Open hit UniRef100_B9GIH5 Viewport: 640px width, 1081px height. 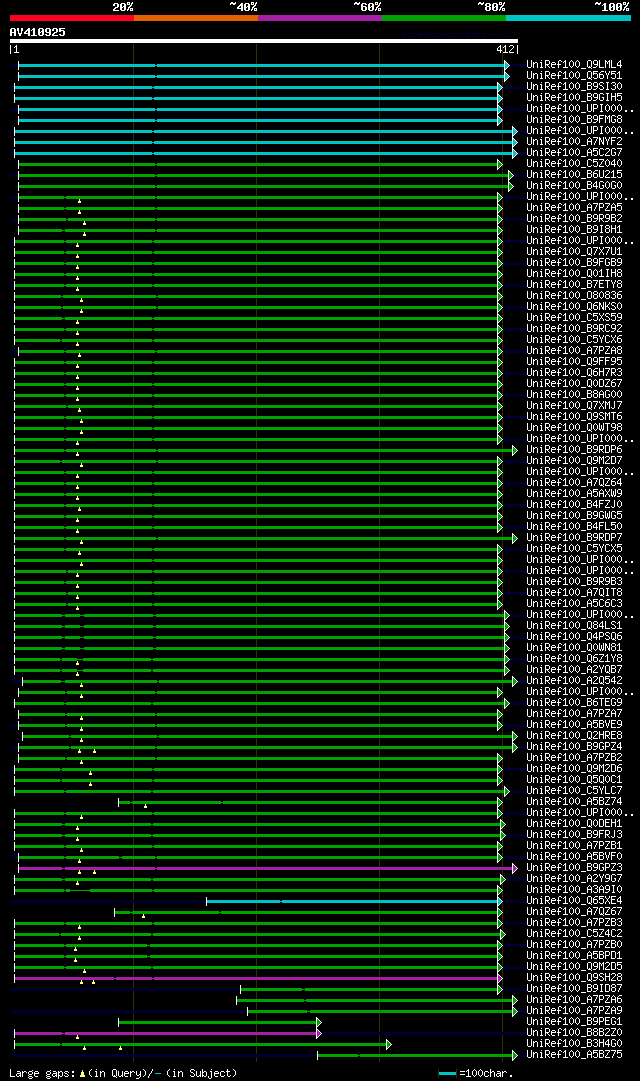click(x=574, y=98)
